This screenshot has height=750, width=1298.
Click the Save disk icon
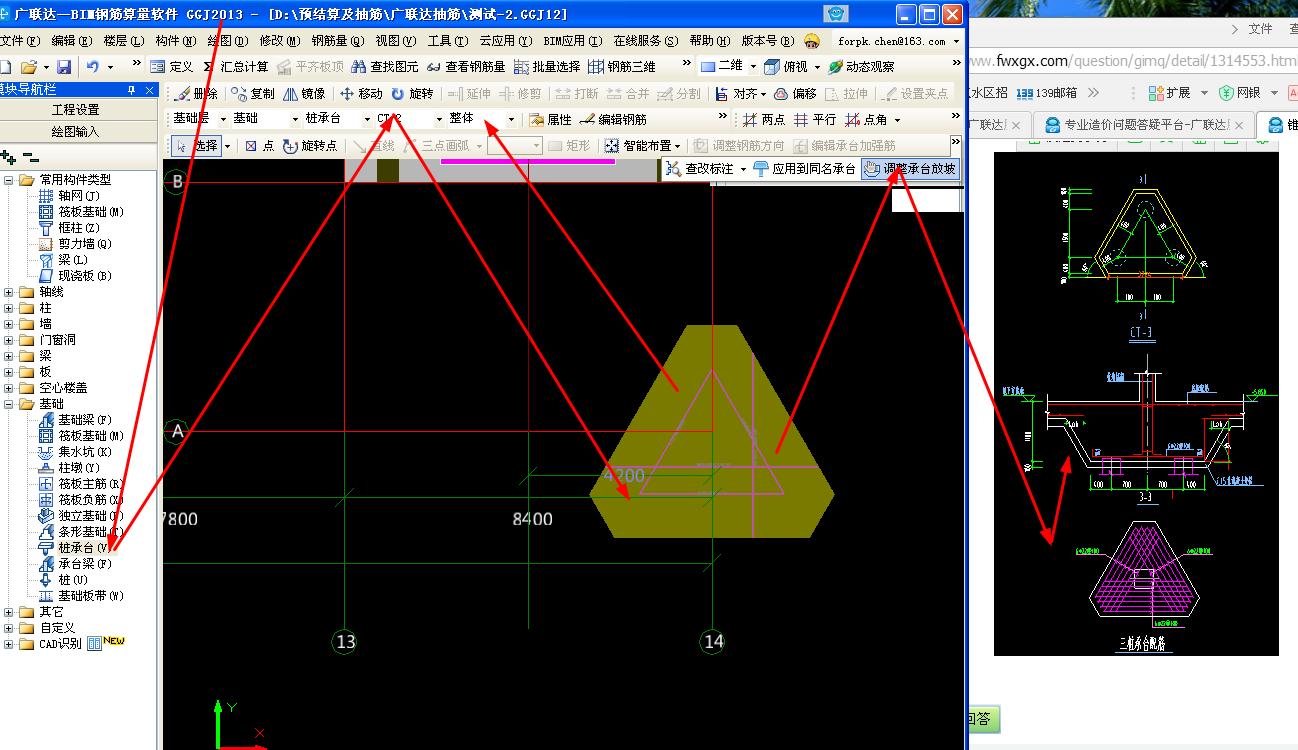coord(64,67)
